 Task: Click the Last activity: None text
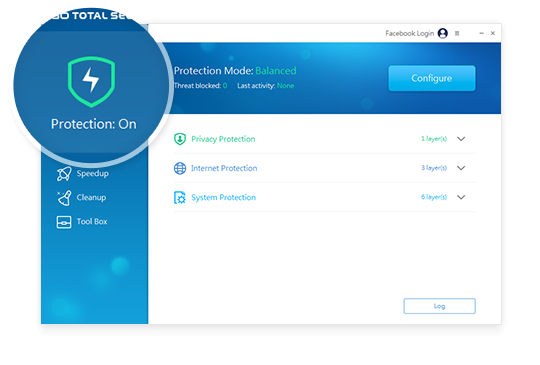click(266, 86)
